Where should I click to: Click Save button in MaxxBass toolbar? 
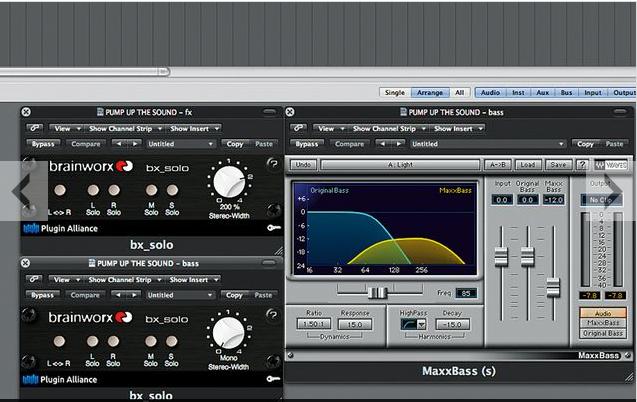click(558, 164)
